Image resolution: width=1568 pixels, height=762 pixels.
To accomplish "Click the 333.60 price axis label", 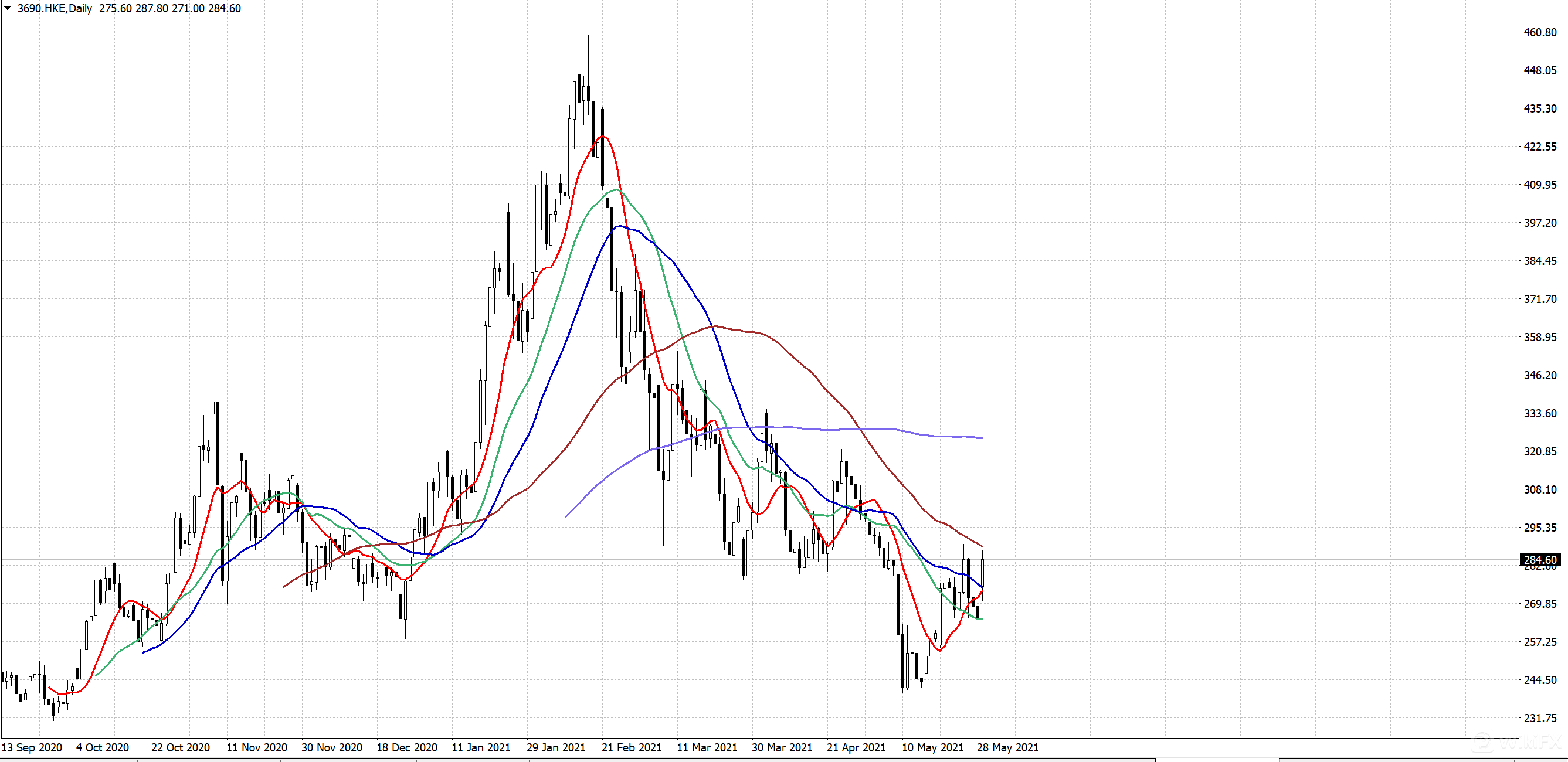I will pyautogui.click(x=1540, y=413).
